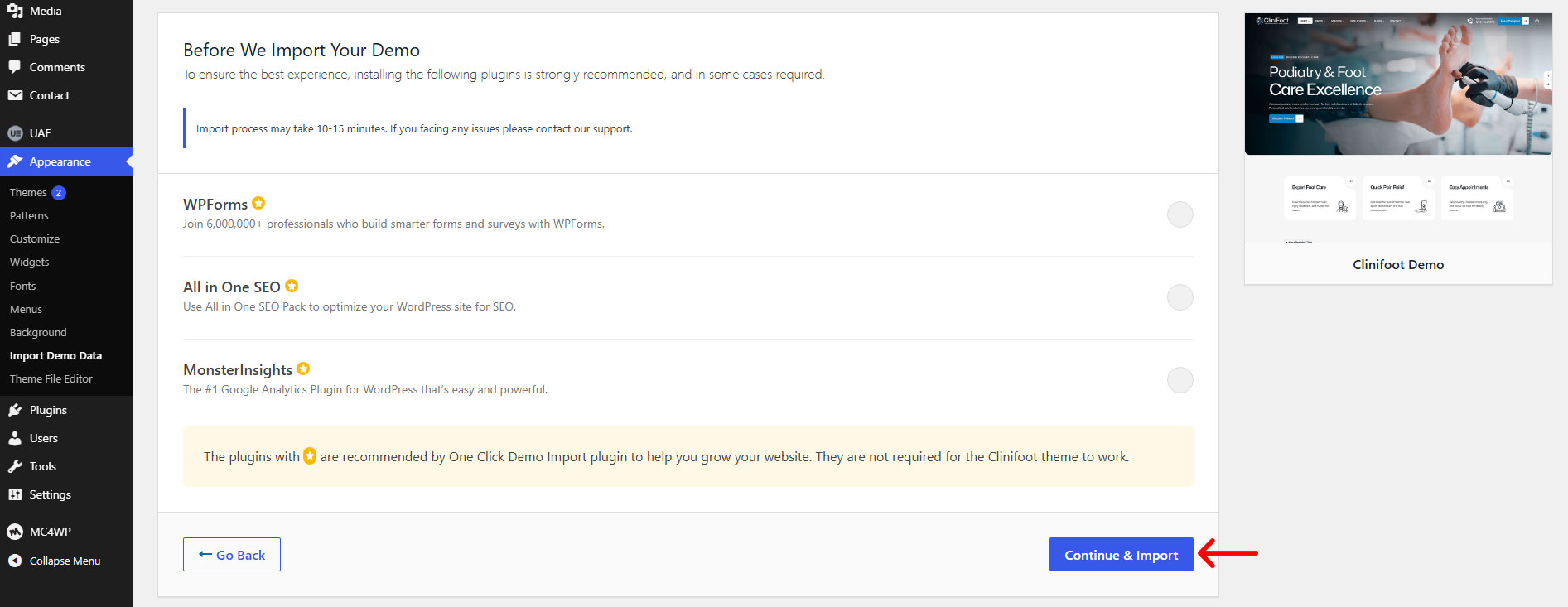Click the Themes update count badge
This screenshot has height=607, width=1568.
click(59, 192)
